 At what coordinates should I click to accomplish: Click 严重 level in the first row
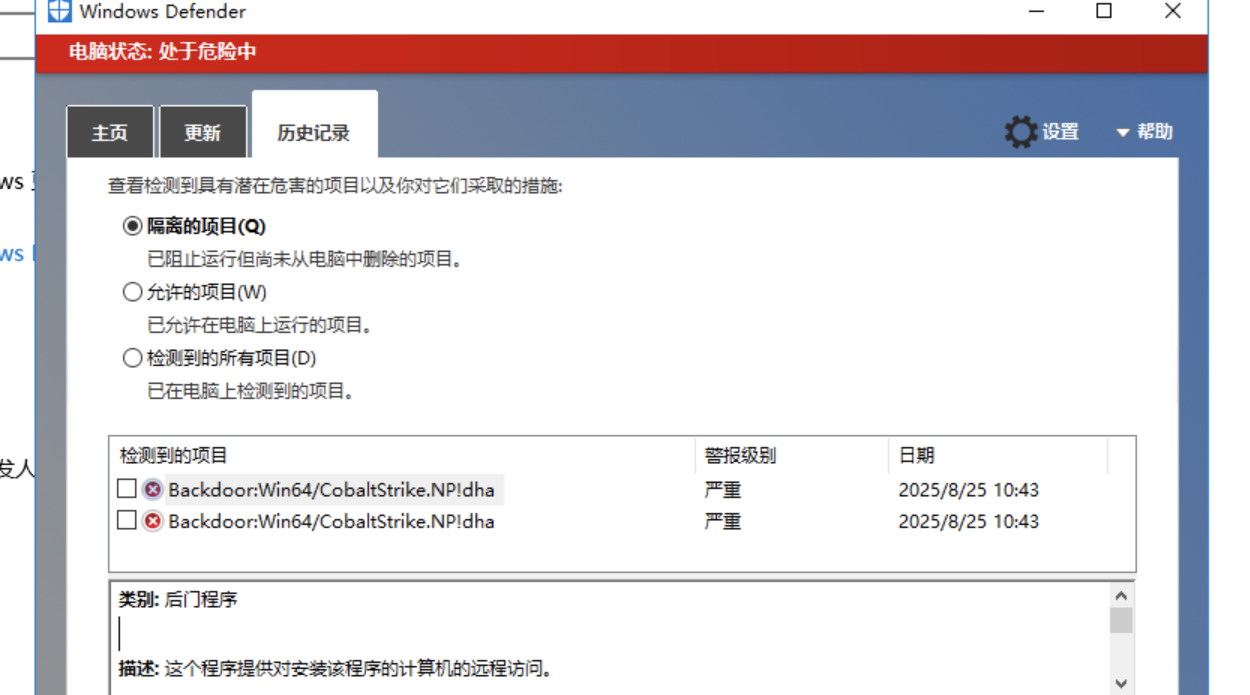pyautogui.click(x=723, y=490)
